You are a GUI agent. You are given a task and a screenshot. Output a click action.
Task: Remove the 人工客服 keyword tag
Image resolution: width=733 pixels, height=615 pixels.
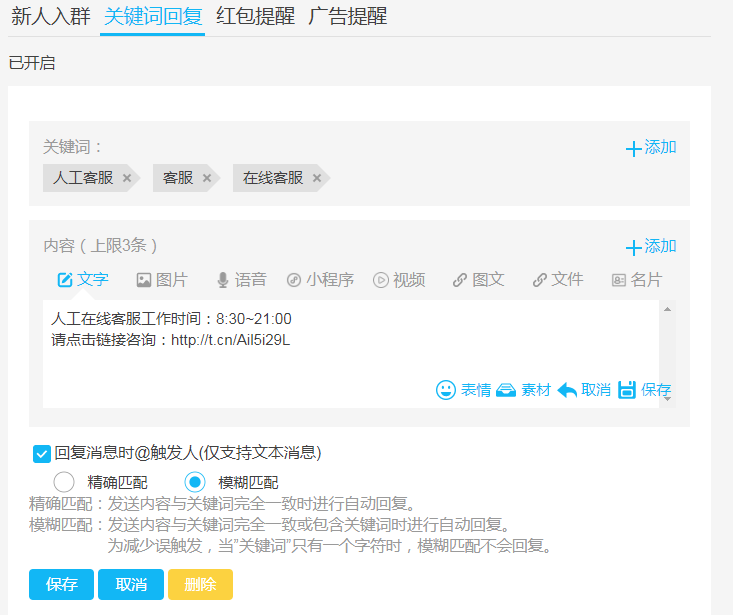tap(127, 178)
